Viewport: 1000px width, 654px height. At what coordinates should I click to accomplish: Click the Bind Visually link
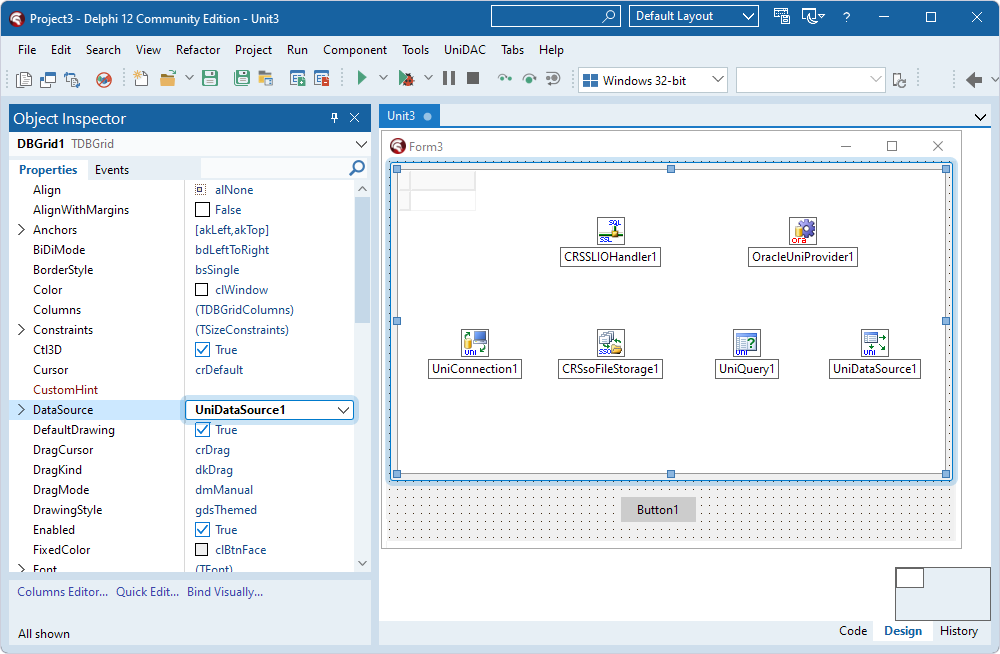coord(225,591)
